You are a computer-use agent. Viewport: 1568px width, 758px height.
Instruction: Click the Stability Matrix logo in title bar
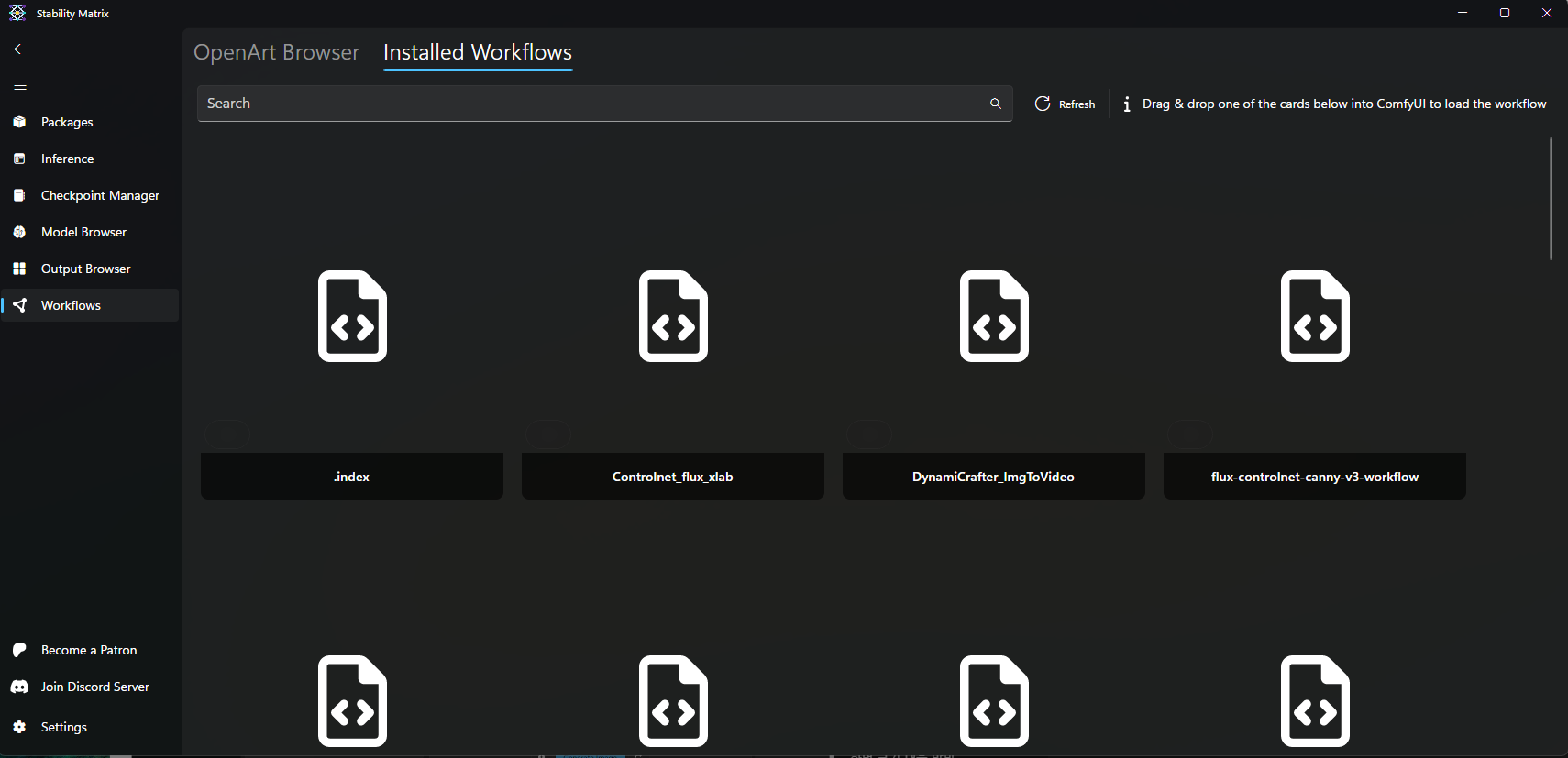[17, 13]
